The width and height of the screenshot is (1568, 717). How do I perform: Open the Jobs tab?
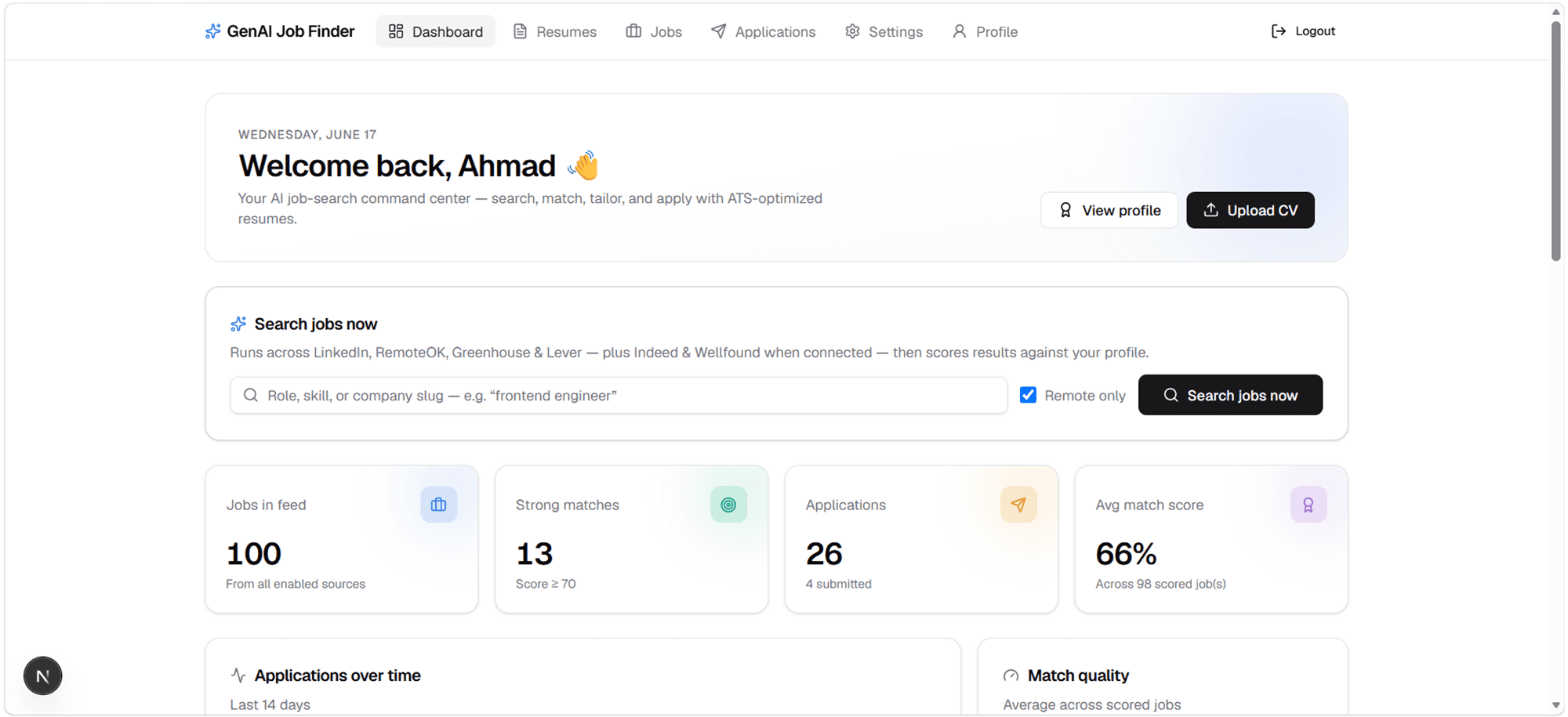point(654,31)
